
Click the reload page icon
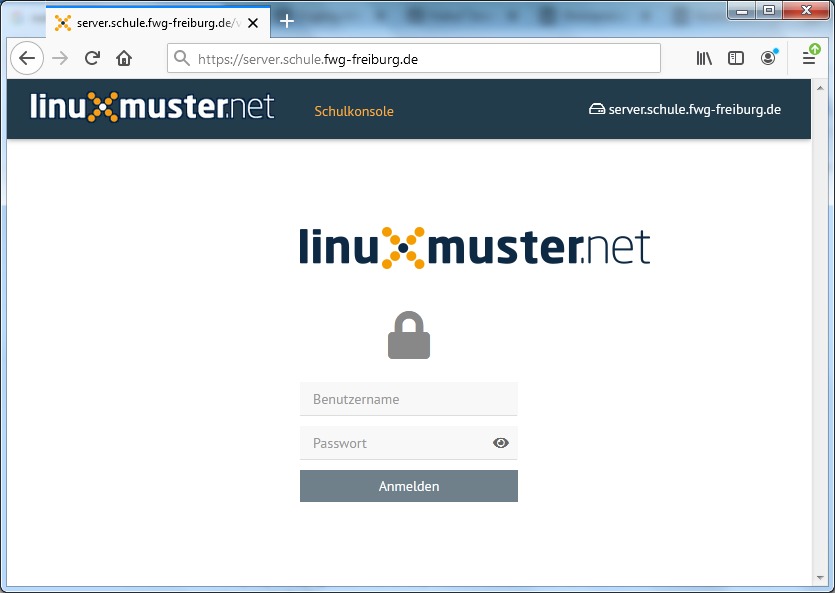click(x=92, y=58)
